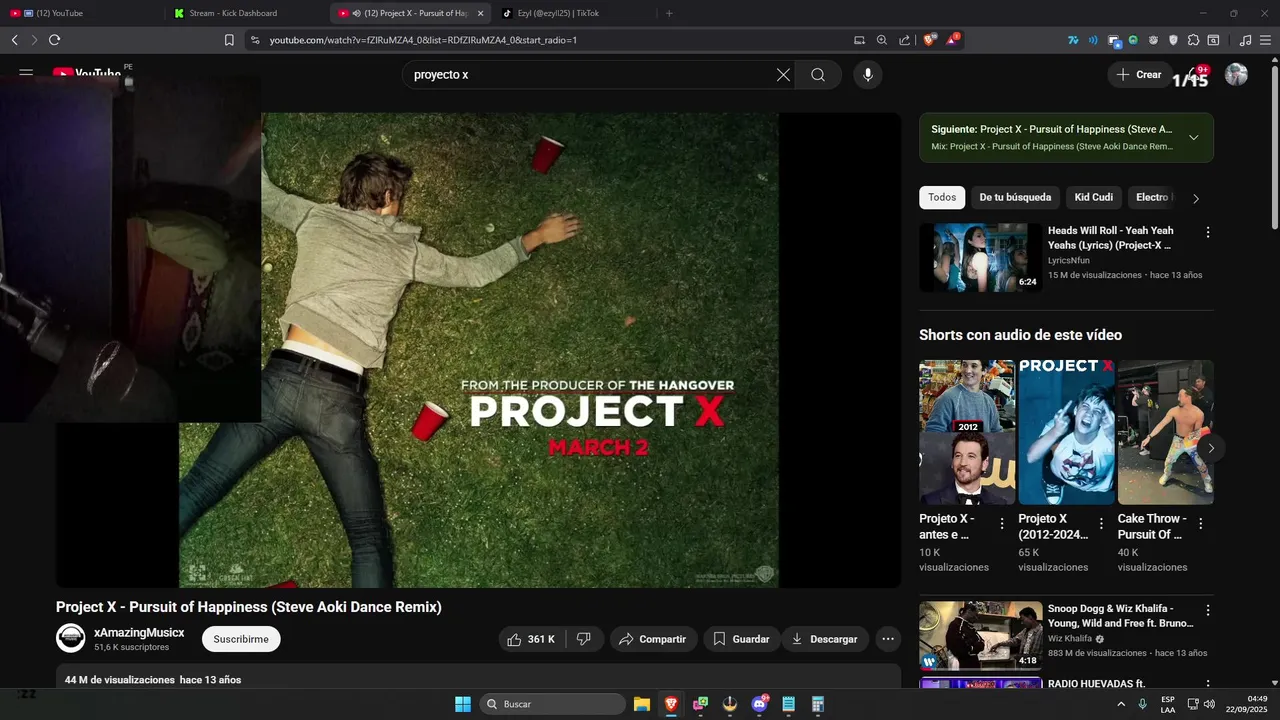Click share page icon in address bar
Image resolution: width=1280 pixels, height=720 pixels.
(x=904, y=40)
